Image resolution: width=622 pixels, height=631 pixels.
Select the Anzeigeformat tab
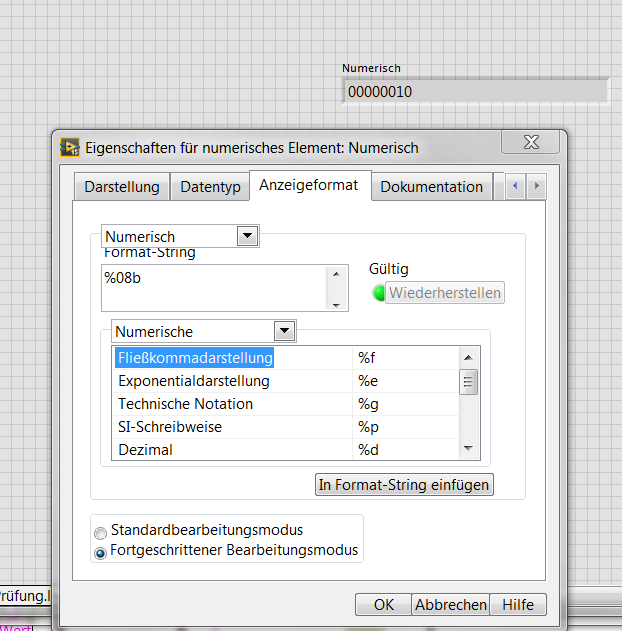(x=309, y=185)
